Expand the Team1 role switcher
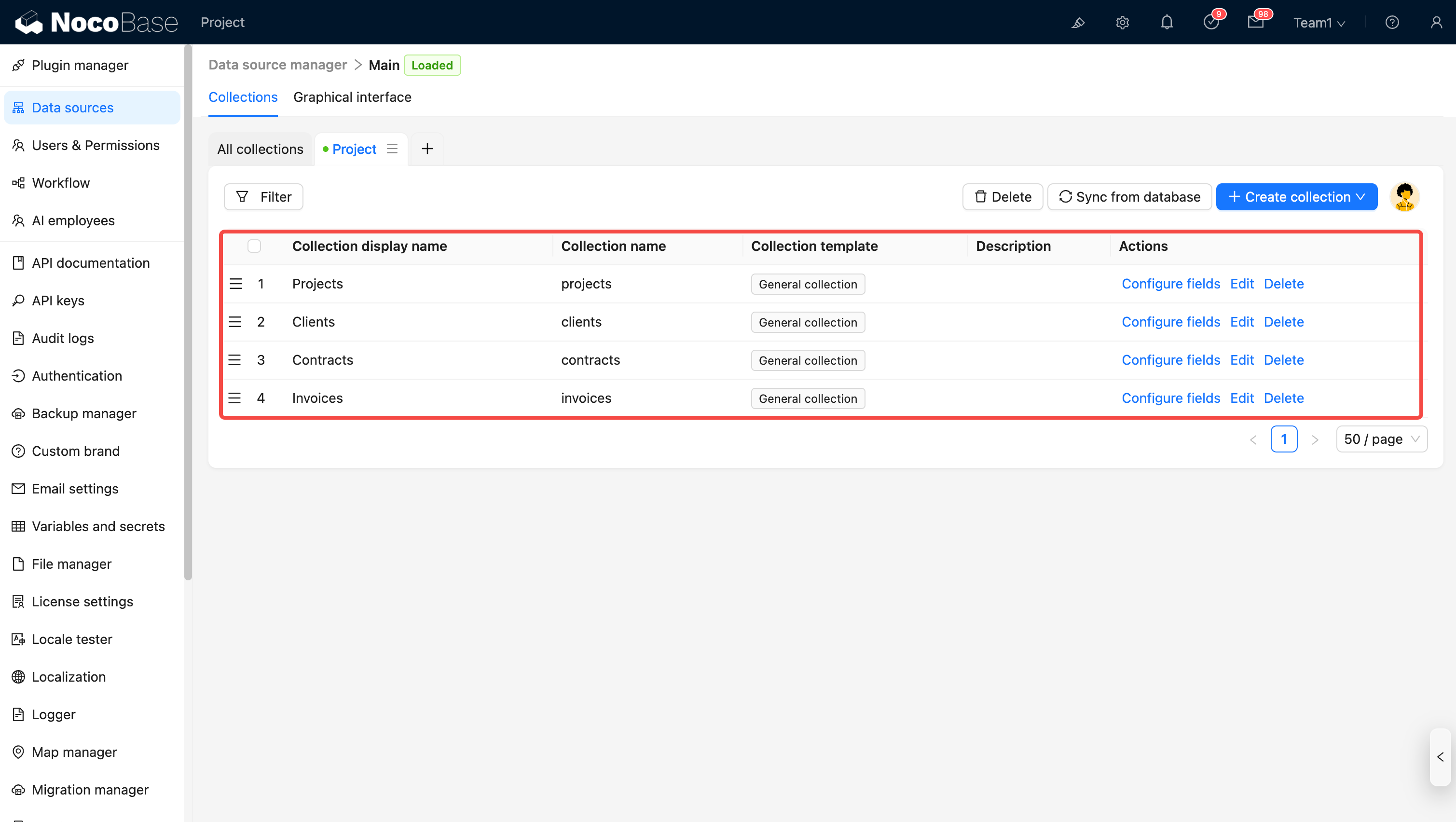This screenshot has height=822, width=1456. pyautogui.click(x=1319, y=23)
